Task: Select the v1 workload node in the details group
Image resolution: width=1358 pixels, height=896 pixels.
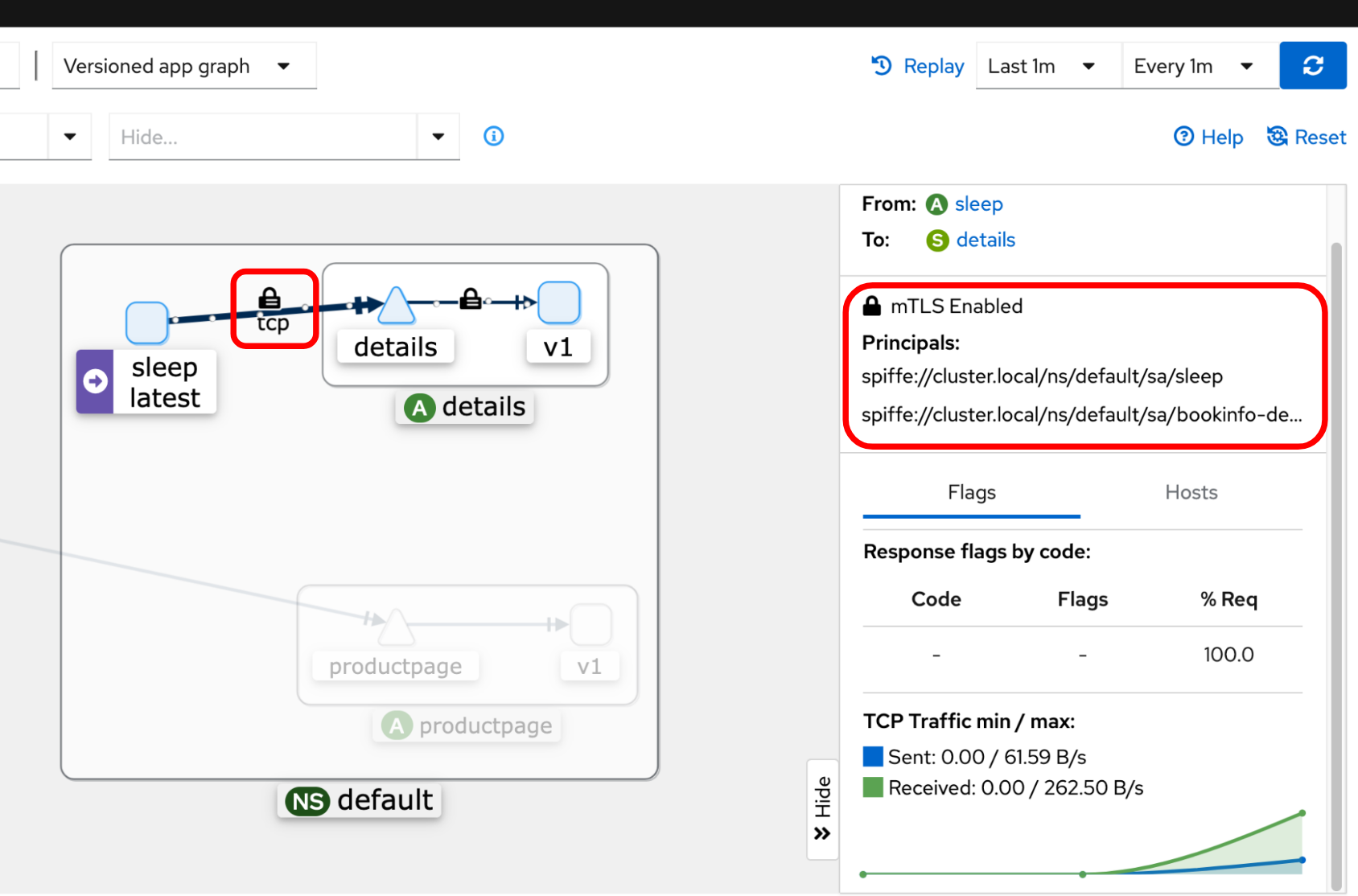Action: point(559,303)
